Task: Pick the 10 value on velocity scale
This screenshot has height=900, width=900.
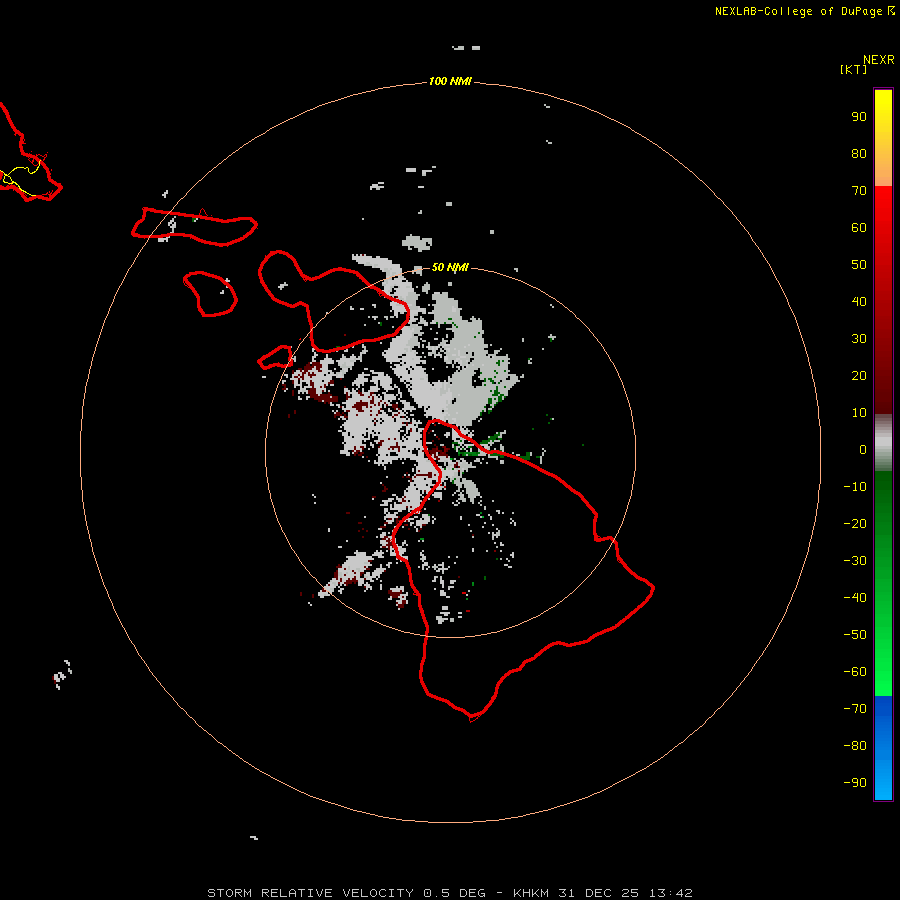Action: pyautogui.click(x=859, y=413)
